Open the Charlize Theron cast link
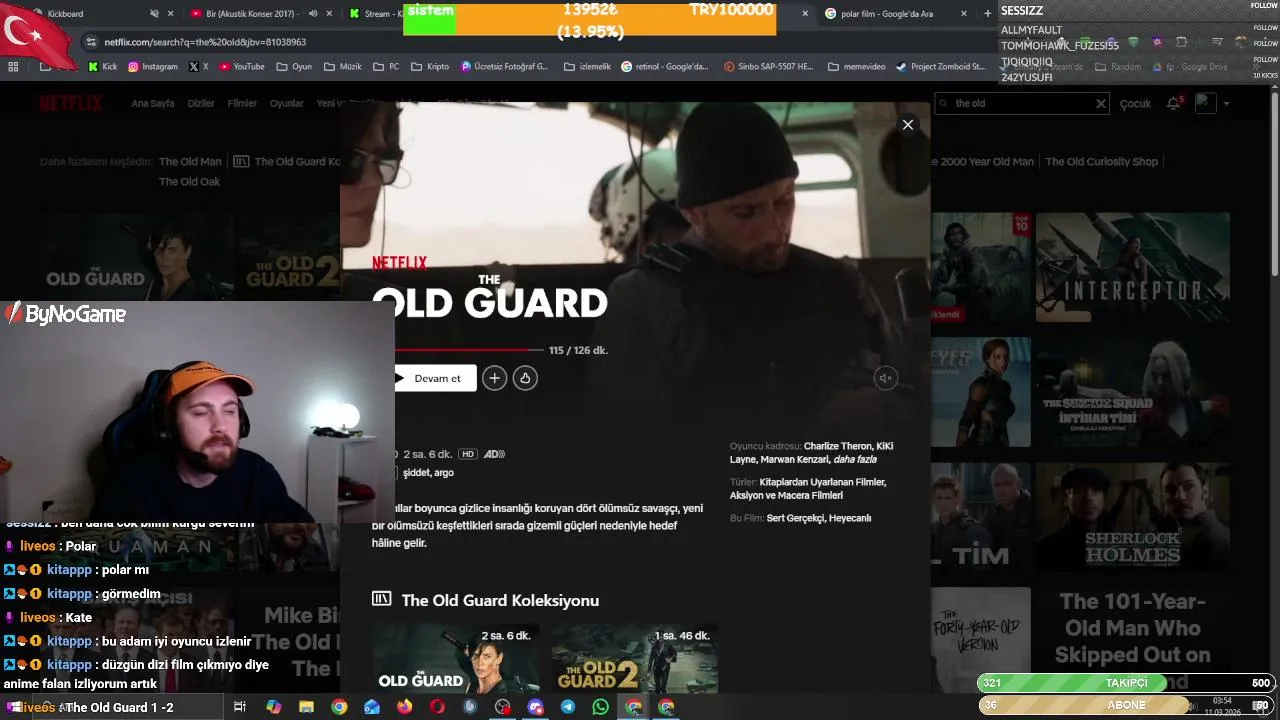This screenshot has width=1280, height=720. point(838,446)
